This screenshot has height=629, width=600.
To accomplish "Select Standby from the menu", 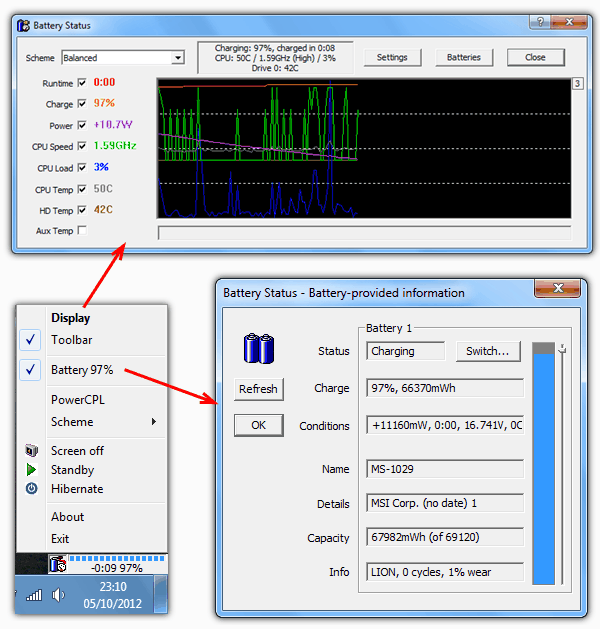I will click(x=73, y=470).
